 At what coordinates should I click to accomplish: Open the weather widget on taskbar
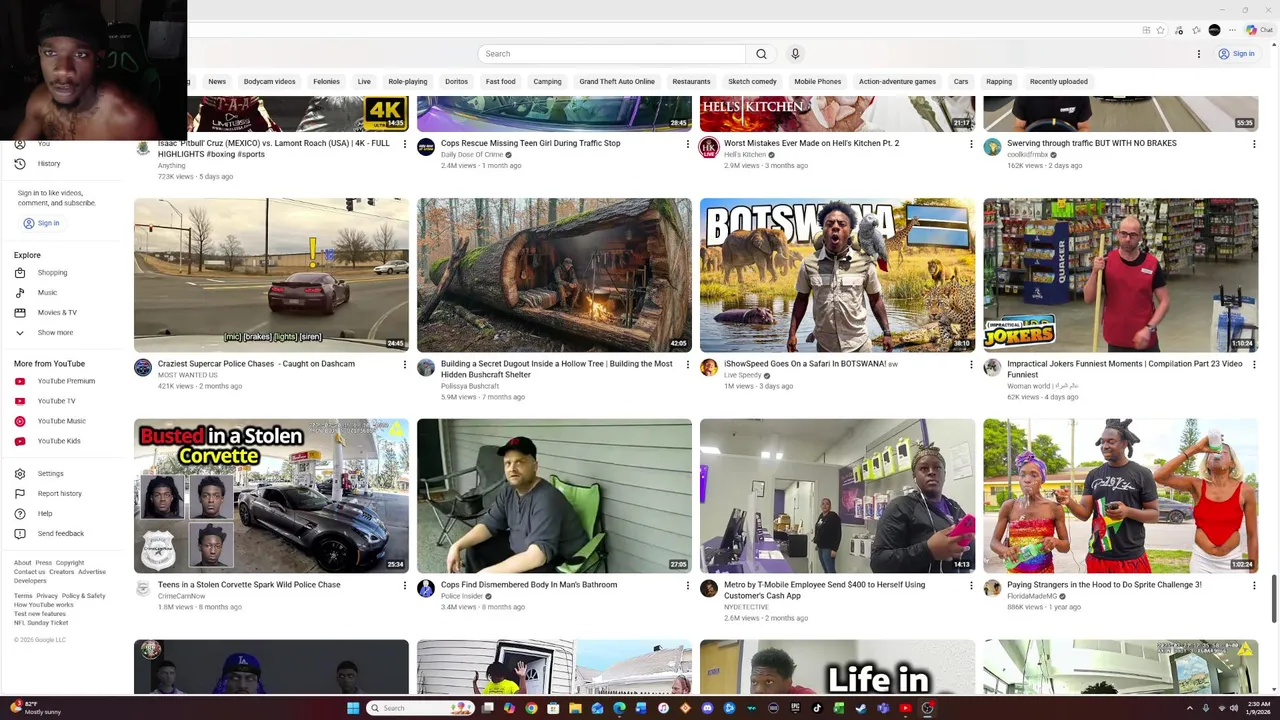35,708
